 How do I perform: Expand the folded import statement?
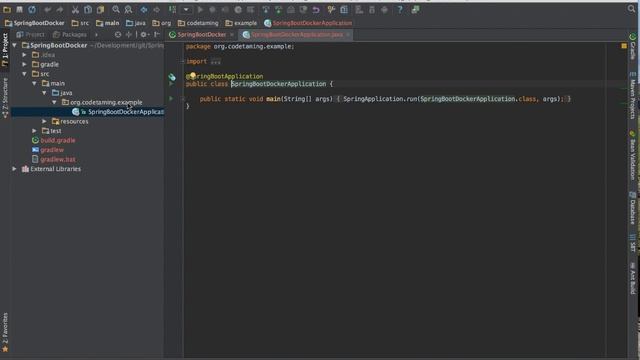[x=216, y=62]
